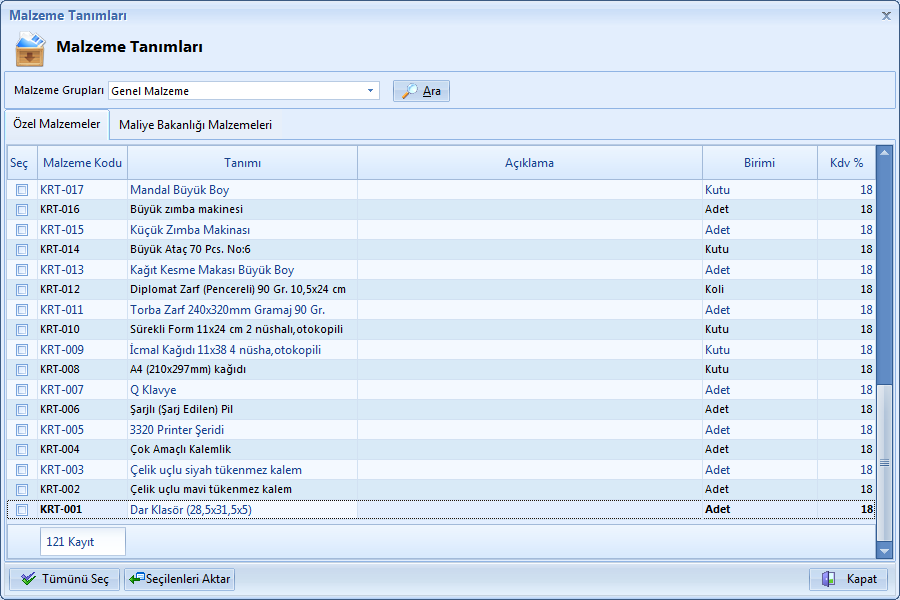Click scrollbar down arrow in the grid
900x600 pixels.
884,550
